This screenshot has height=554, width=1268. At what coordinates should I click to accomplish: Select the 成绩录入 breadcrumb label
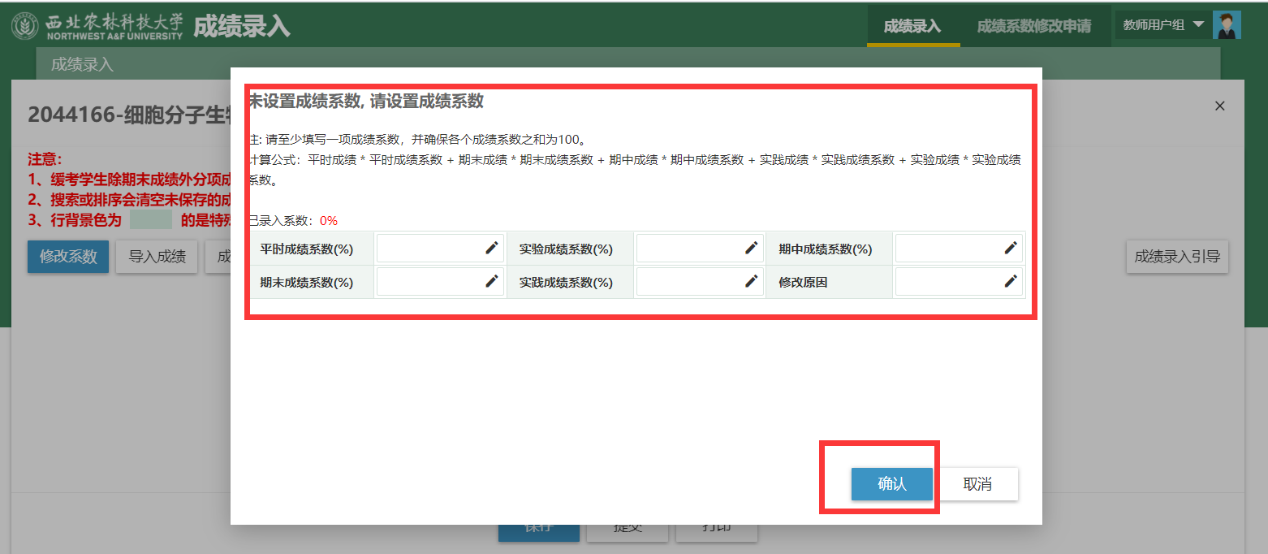82,65
